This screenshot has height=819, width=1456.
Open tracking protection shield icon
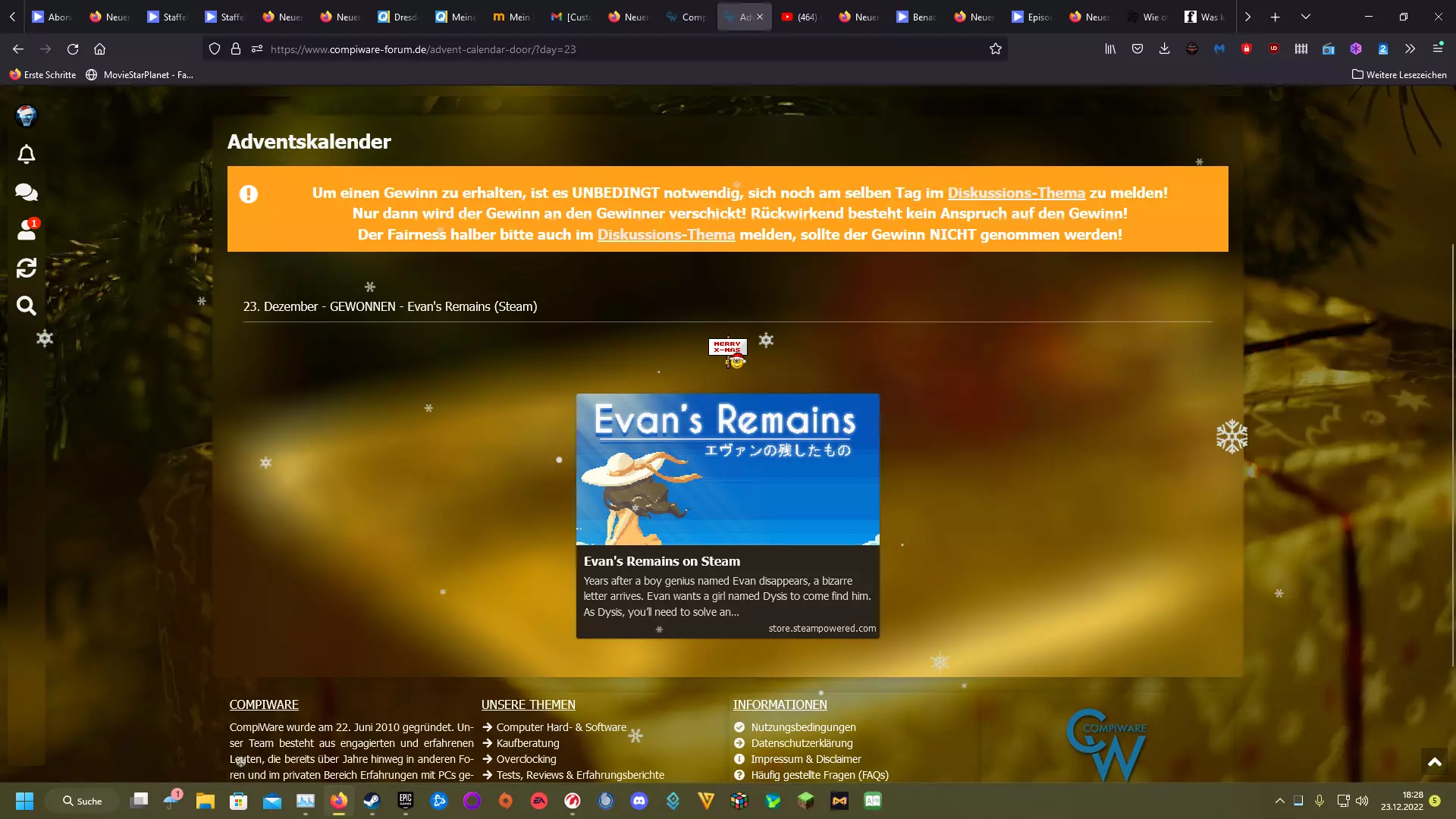pyautogui.click(x=215, y=49)
